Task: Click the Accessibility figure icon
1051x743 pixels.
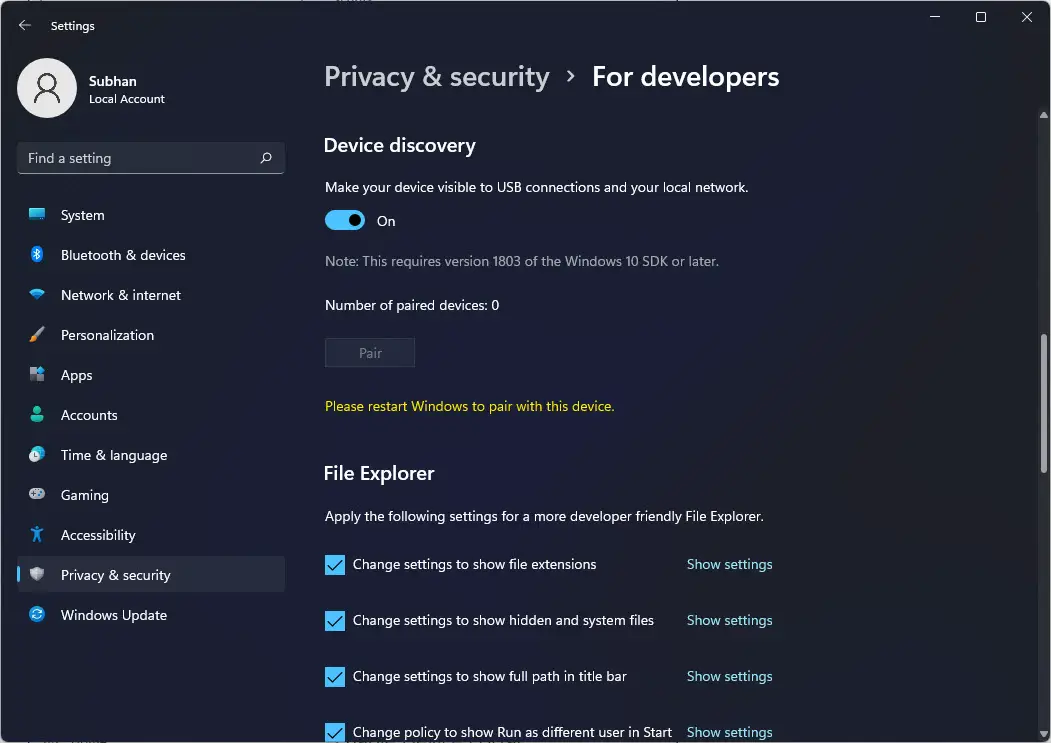Action: 37,534
